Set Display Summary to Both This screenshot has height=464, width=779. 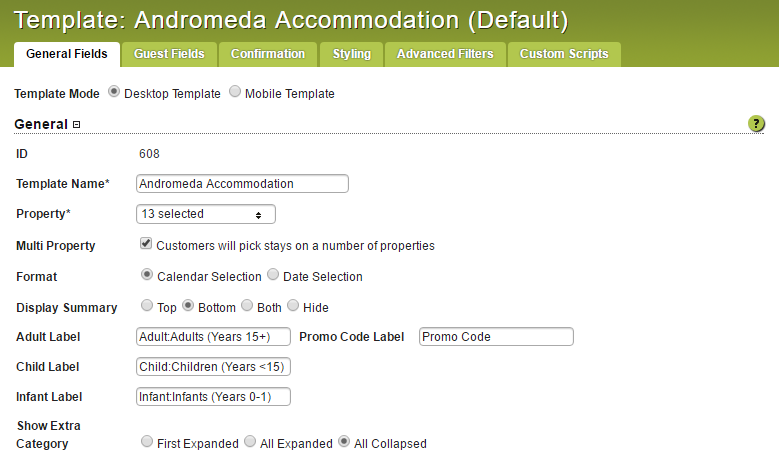[247, 305]
